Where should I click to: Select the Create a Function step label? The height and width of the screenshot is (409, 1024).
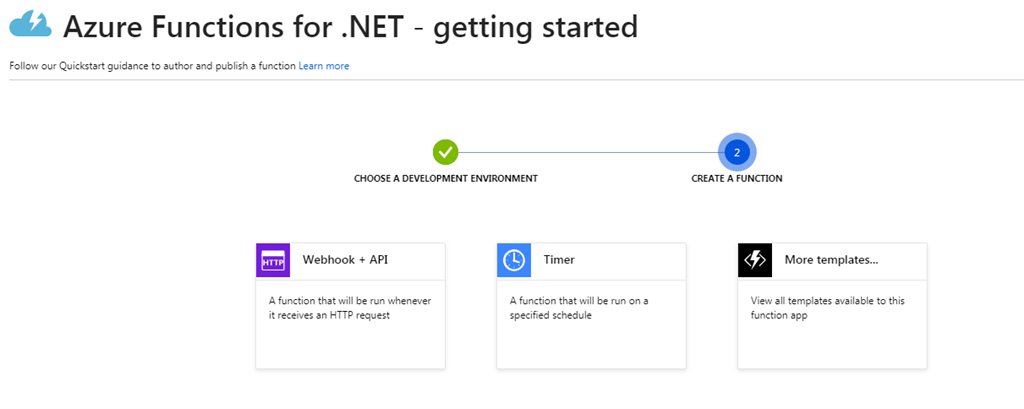(x=737, y=179)
